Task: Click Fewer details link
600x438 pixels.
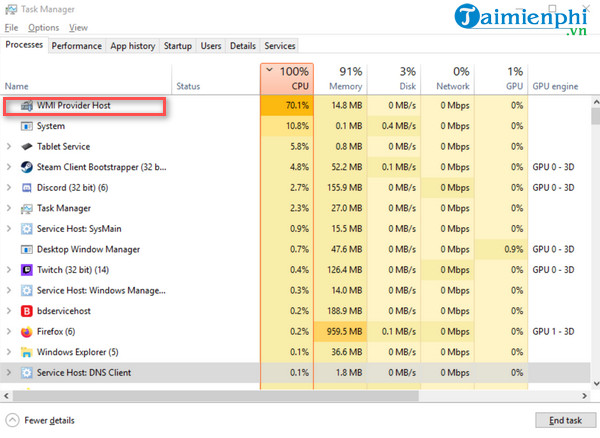Action: (x=49, y=420)
